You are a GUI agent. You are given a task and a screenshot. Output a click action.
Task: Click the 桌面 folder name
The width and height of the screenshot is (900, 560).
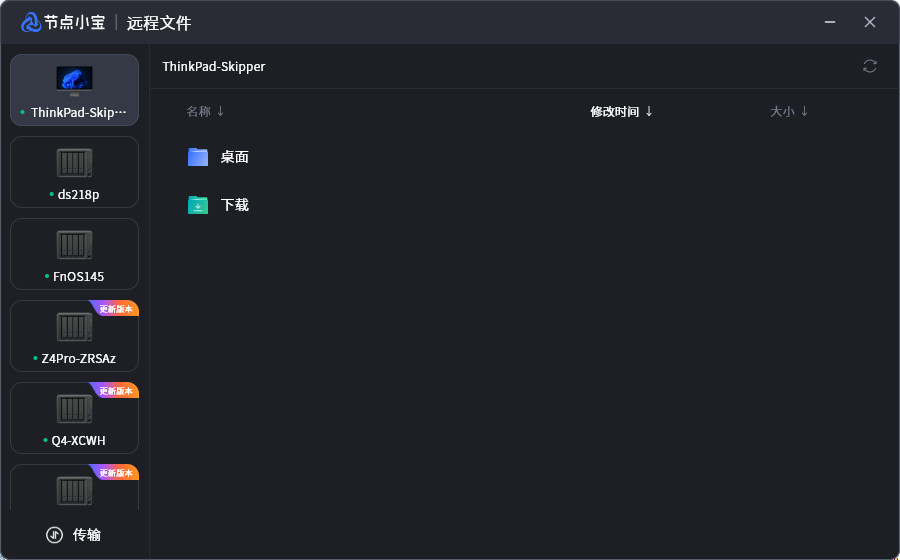(235, 157)
